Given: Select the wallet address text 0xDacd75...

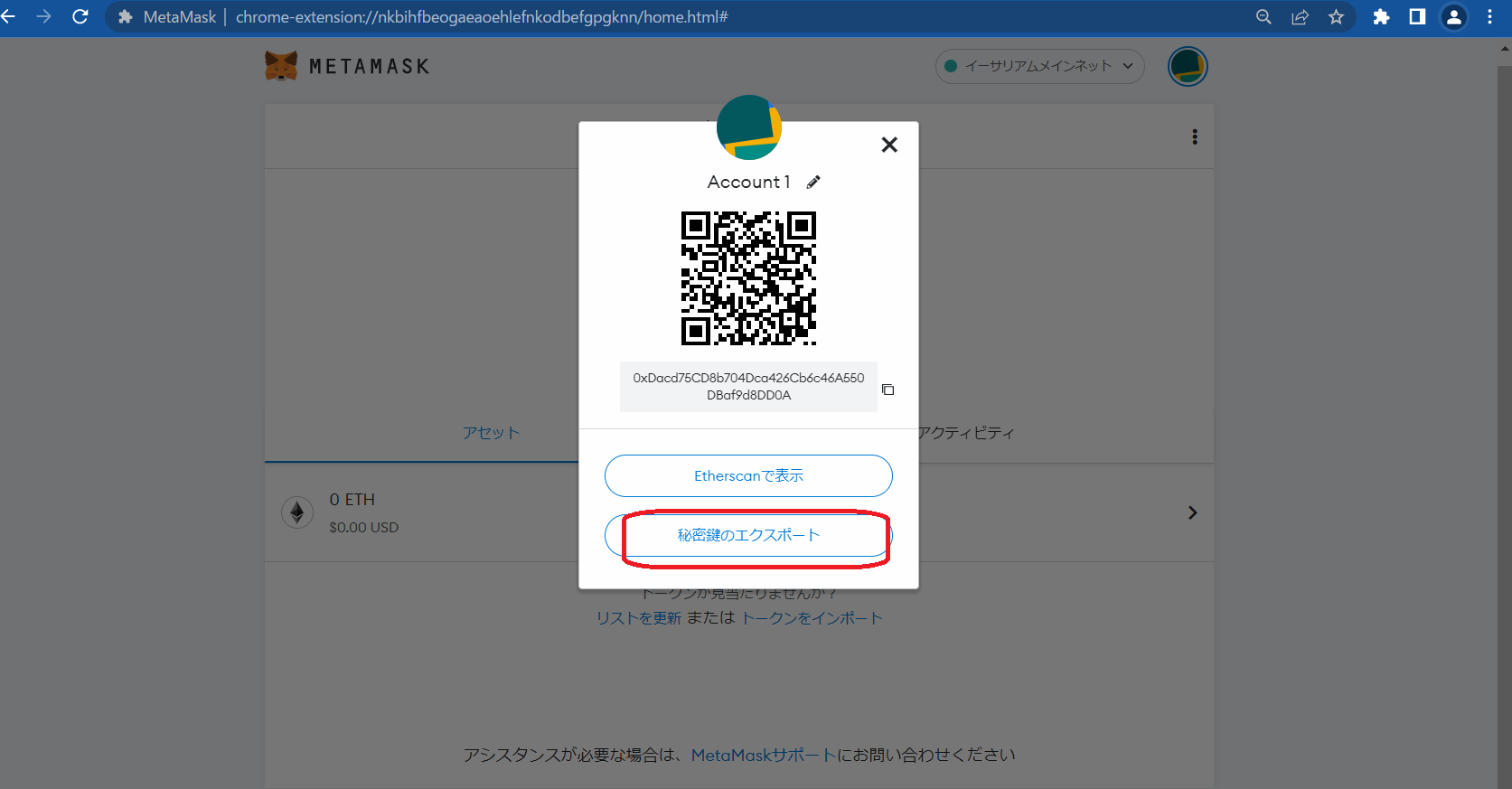Looking at the screenshot, I should tap(748, 387).
